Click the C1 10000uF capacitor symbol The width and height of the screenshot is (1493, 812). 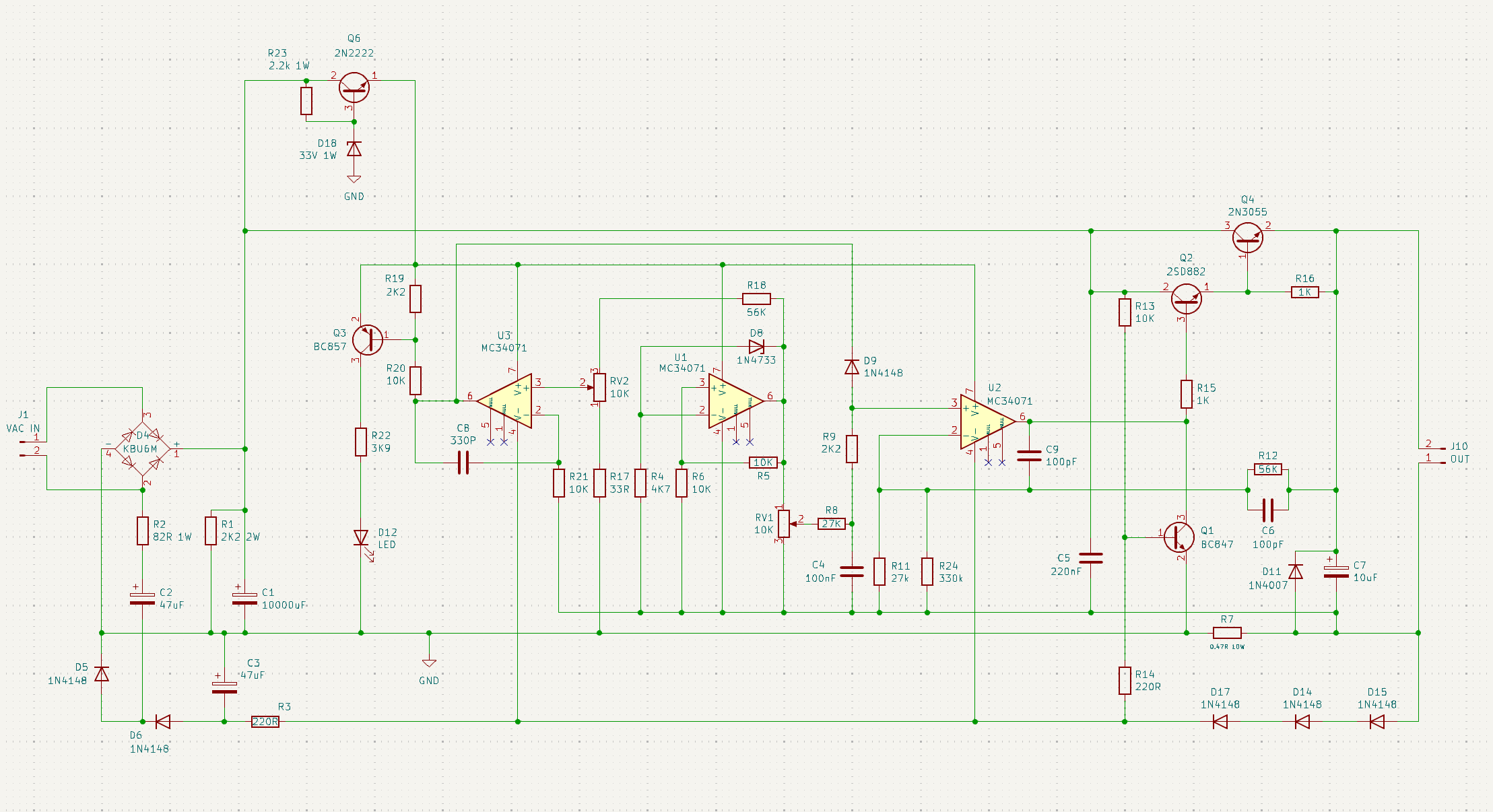(244, 599)
